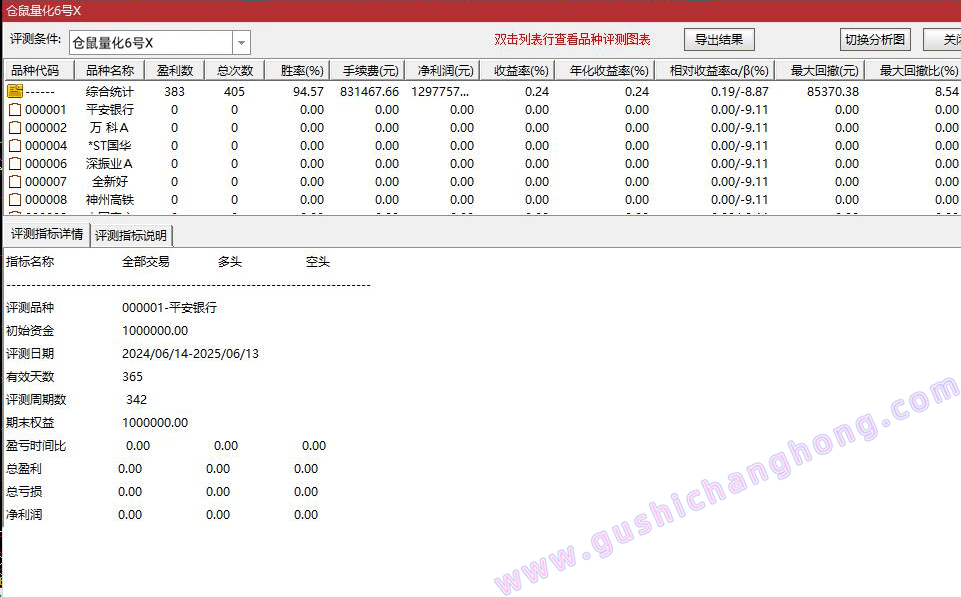Viewport: 961px width, 597px height.
Task: Sort by 净利润(元) column header
Action: 443,70
